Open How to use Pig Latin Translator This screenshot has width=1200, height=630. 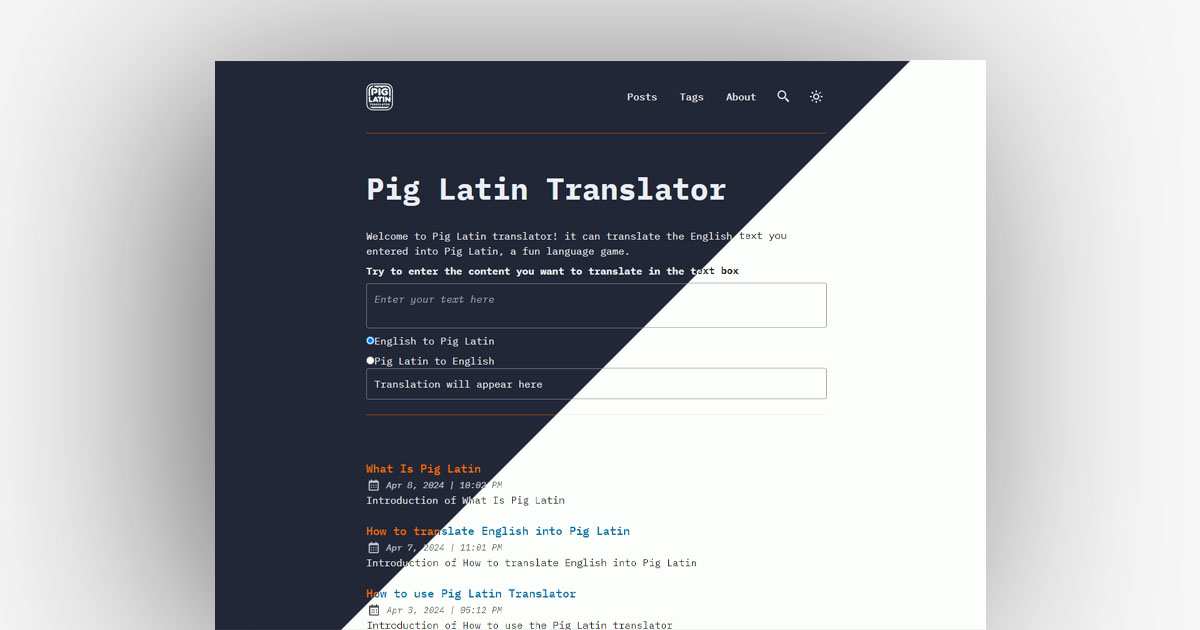(x=471, y=593)
